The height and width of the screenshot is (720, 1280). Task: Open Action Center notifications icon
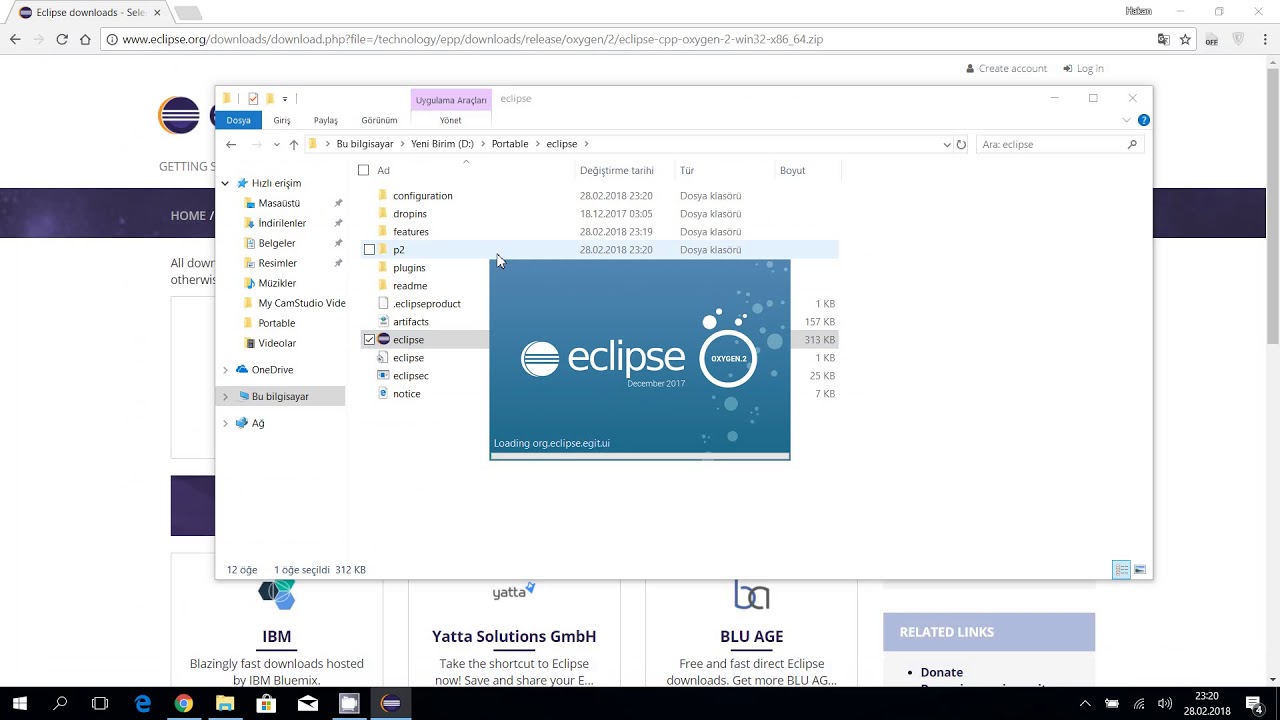(1254, 704)
